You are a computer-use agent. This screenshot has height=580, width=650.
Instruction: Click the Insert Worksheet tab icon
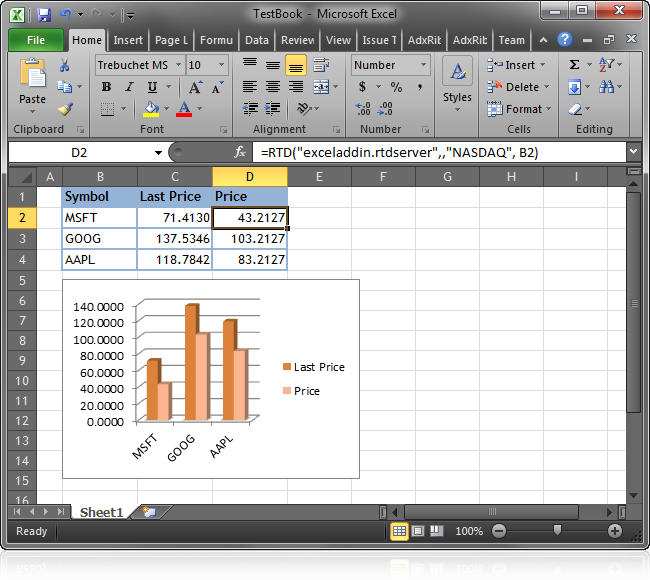149,512
